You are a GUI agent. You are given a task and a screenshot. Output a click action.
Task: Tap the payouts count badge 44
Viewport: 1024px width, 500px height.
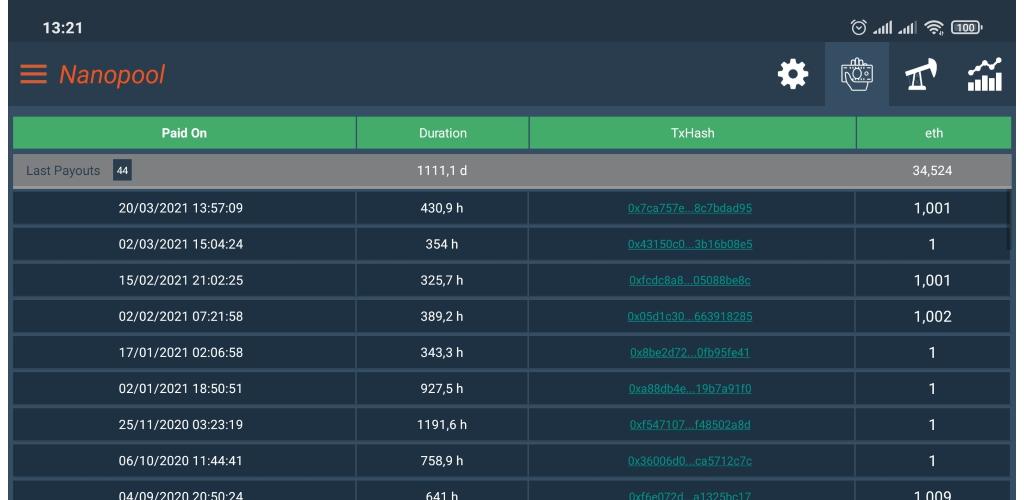click(122, 170)
